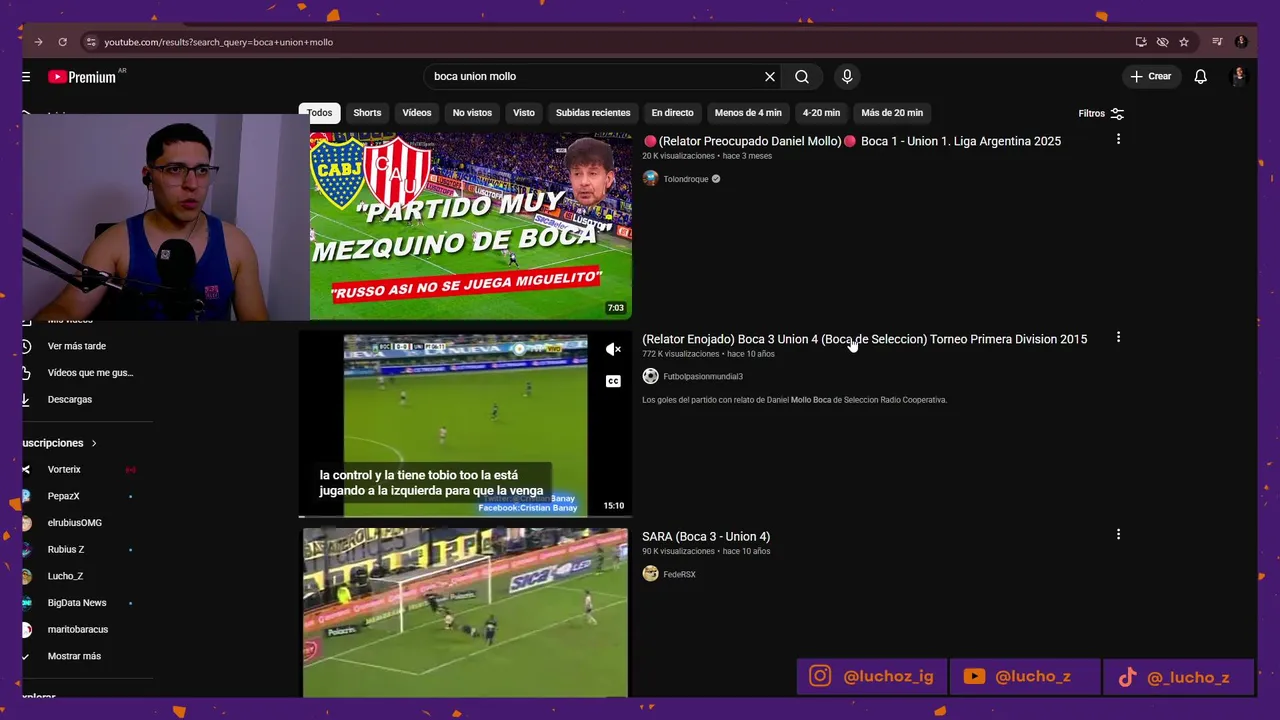The height and width of the screenshot is (720, 1280).
Task: Open the SARA Boca 3 - Union 4 thumbnail
Action: (465, 612)
